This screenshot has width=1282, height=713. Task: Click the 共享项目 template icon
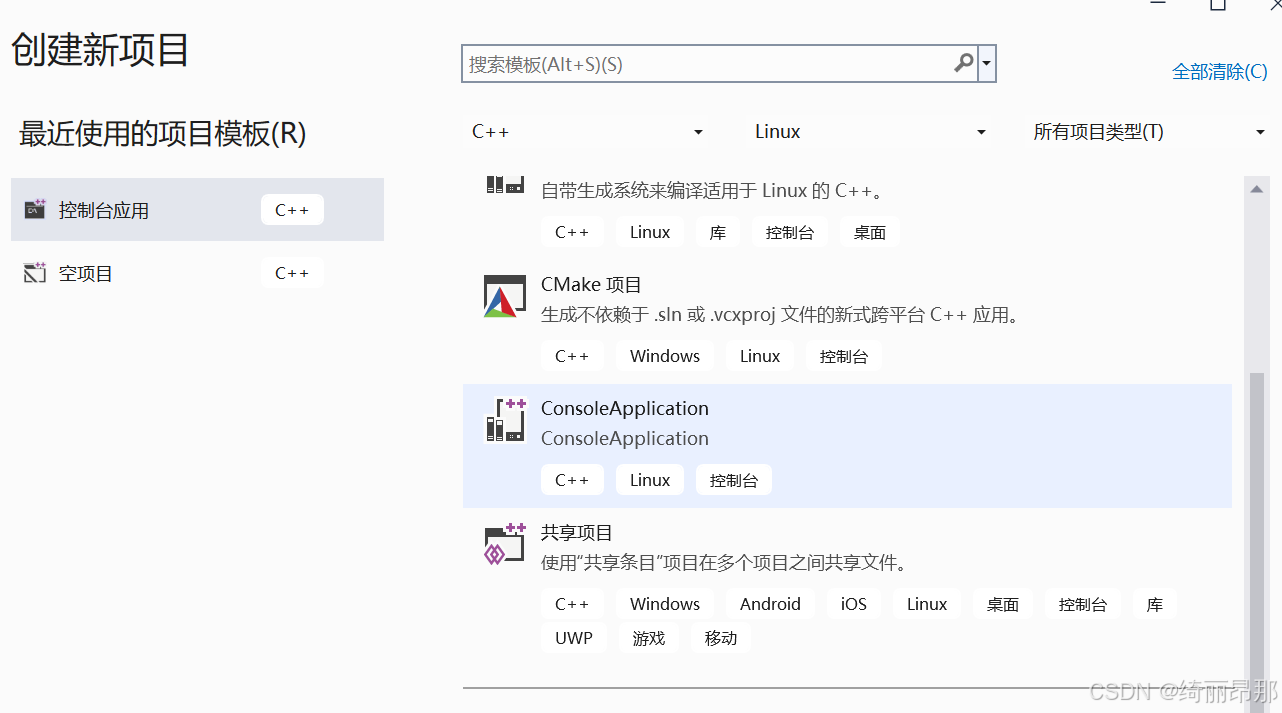click(x=505, y=545)
